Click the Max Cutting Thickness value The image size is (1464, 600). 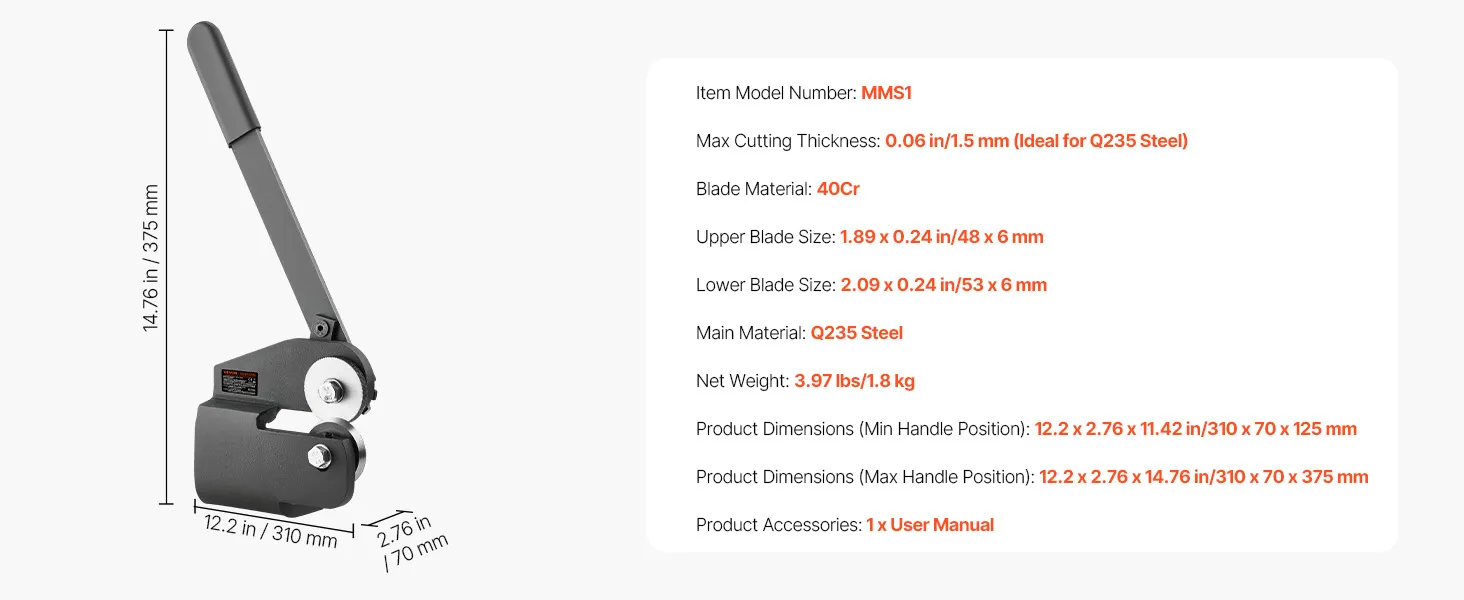1036,141
